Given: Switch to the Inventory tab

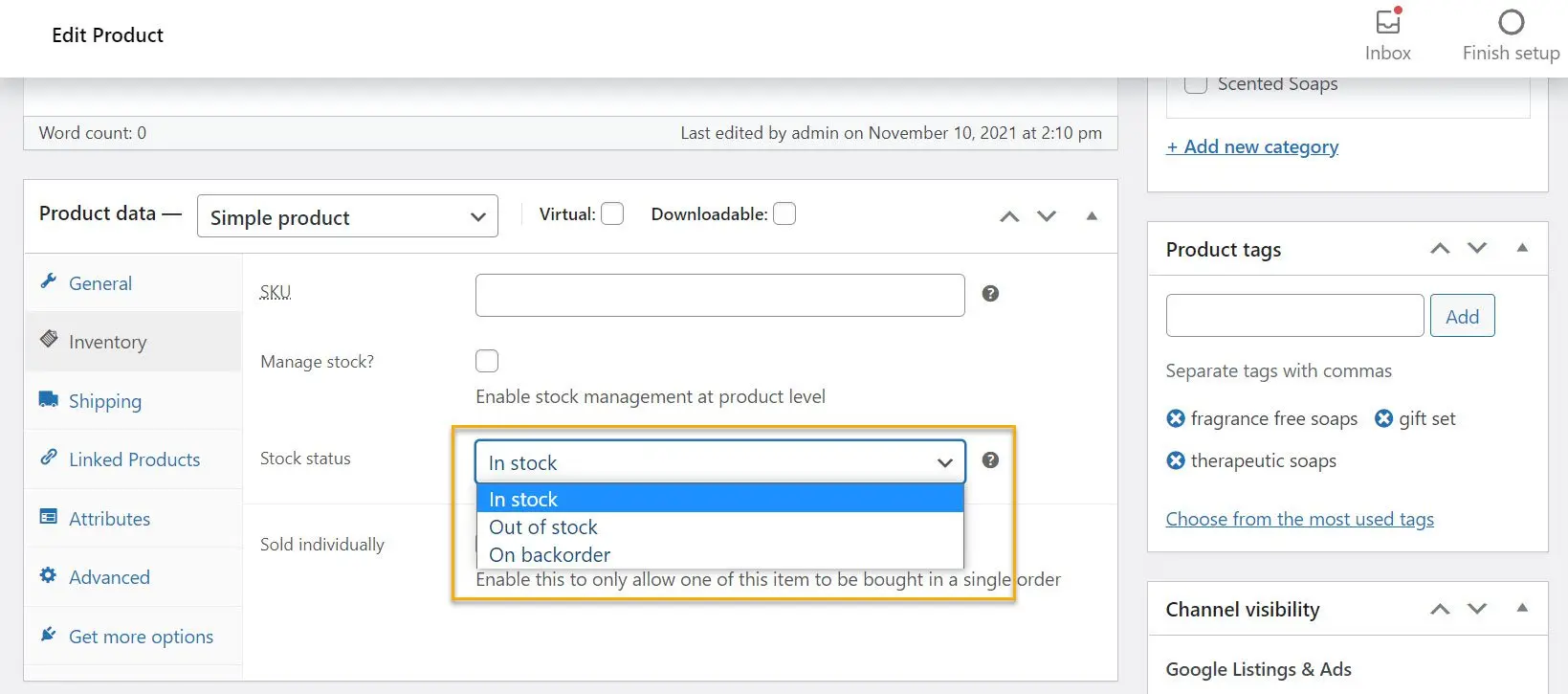Looking at the screenshot, I should pyautogui.click(x=133, y=342).
